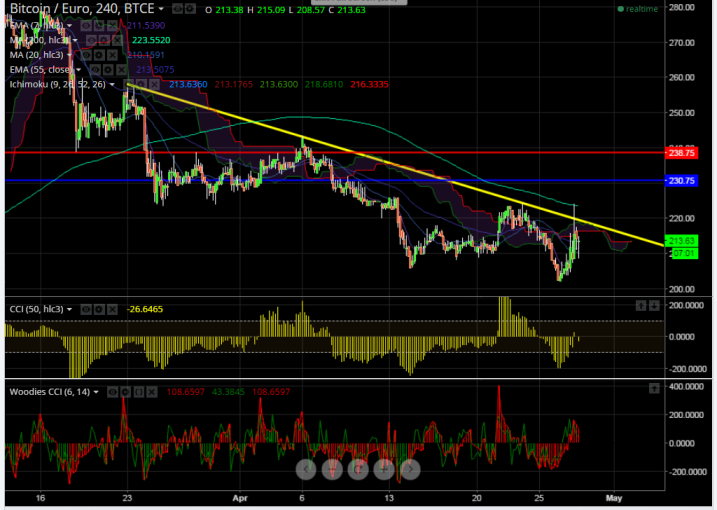Remove the EMA (55, close) indicator
The height and width of the screenshot is (510, 717).
(x=121, y=70)
